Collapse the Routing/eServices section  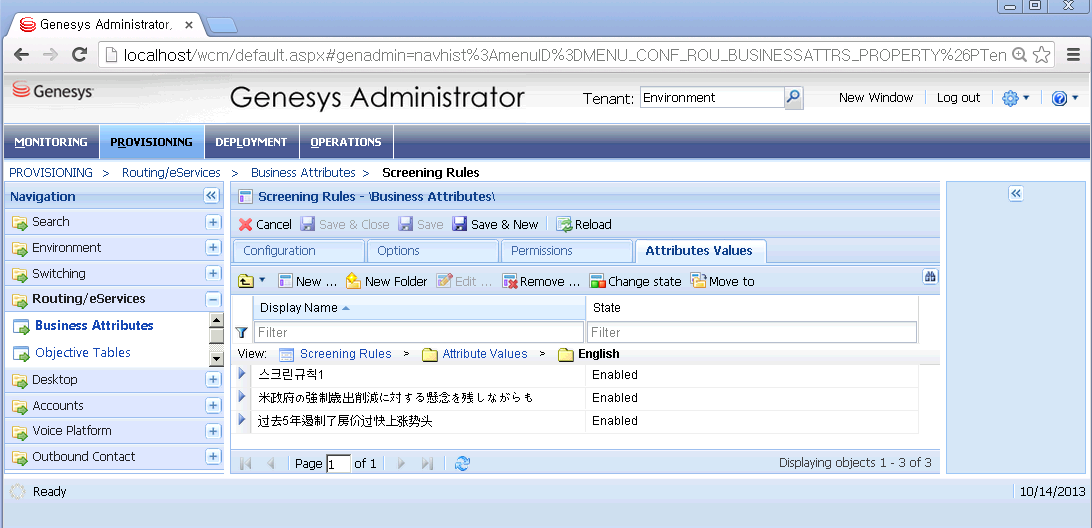213,299
